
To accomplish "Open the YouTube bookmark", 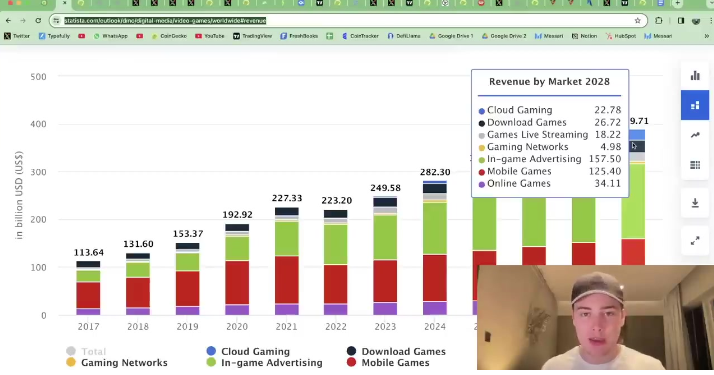I will (209, 36).
